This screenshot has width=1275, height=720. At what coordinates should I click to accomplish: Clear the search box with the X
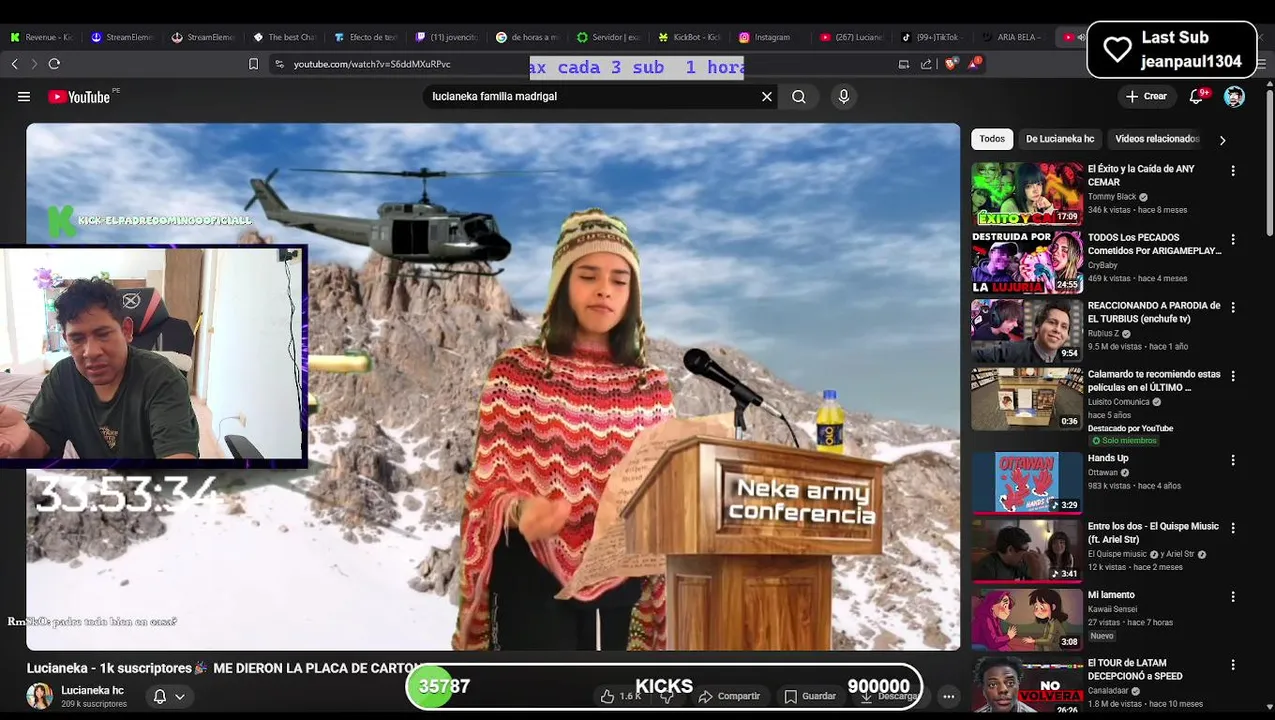click(x=767, y=97)
